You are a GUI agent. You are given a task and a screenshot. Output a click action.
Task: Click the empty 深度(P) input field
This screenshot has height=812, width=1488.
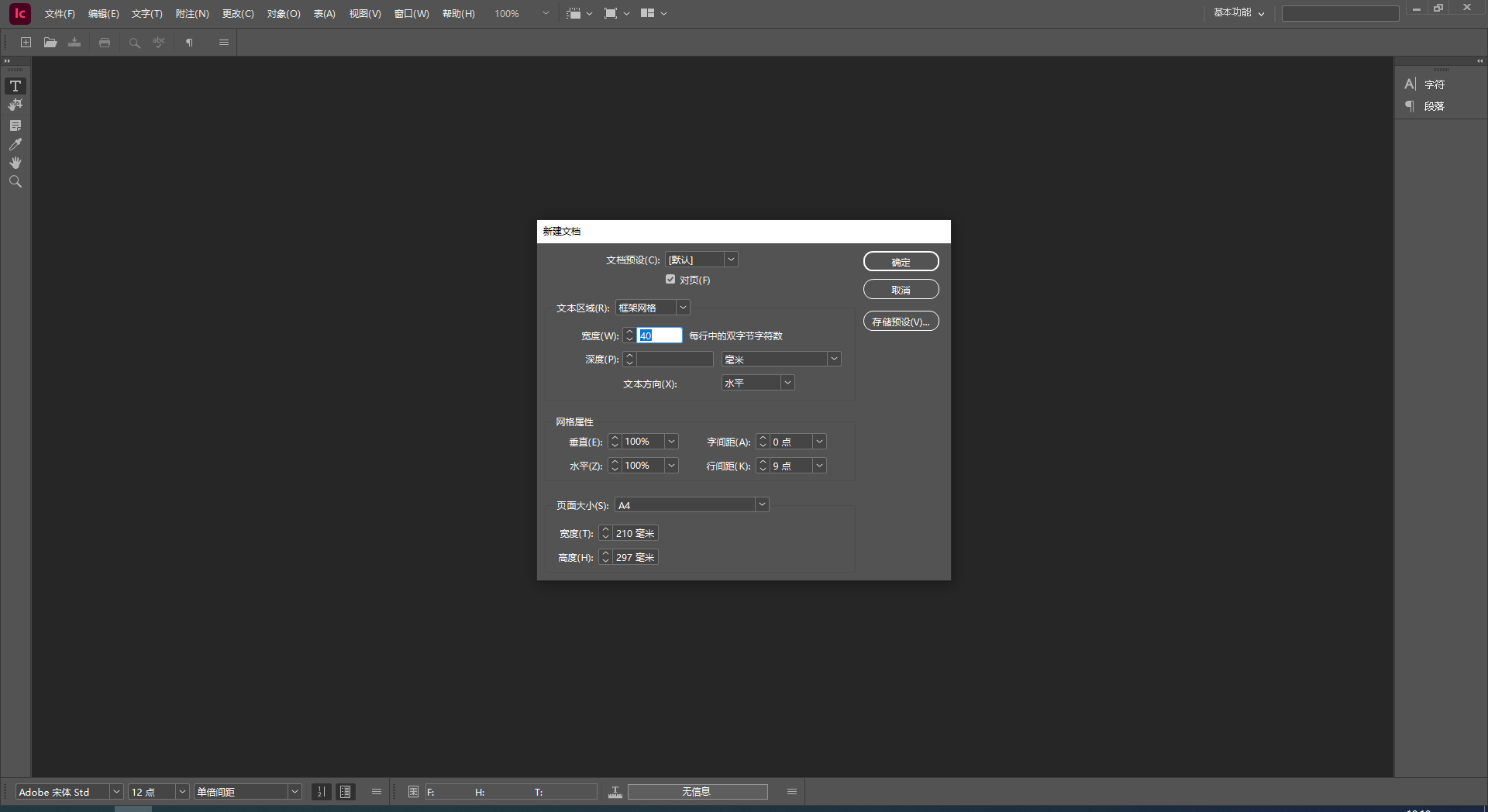(675, 359)
